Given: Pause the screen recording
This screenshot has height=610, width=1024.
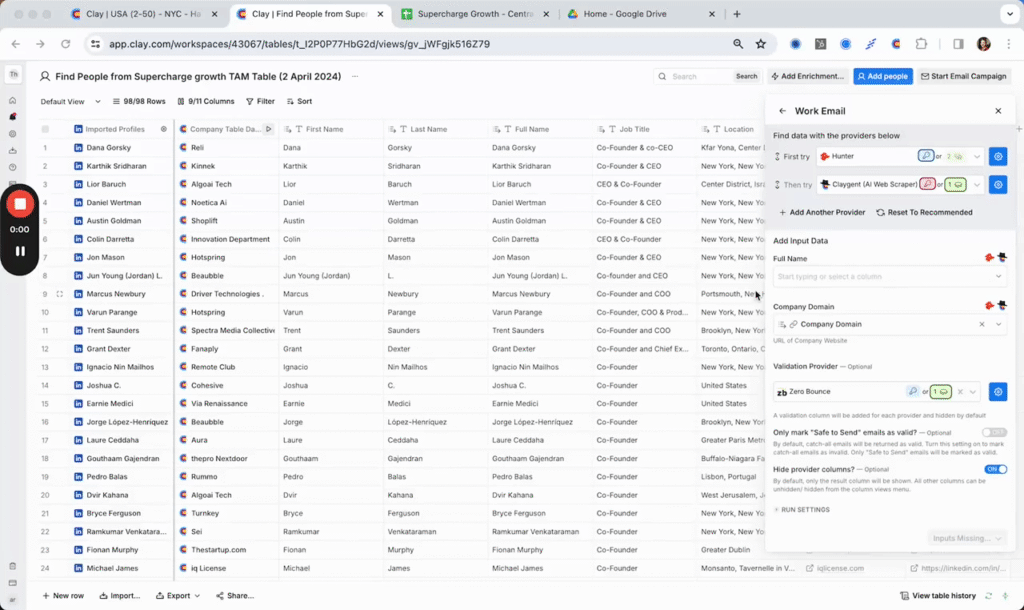Looking at the screenshot, I should coord(19,251).
